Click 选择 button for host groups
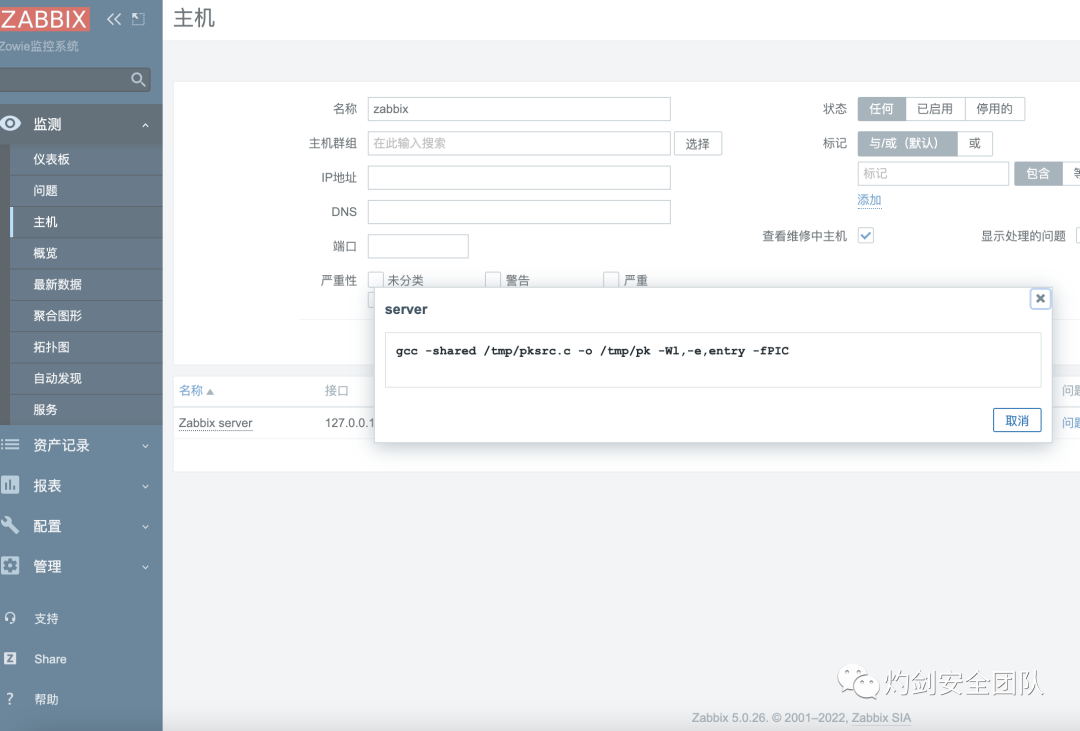The width and height of the screenshot is (1080, 731). point(698,143)
